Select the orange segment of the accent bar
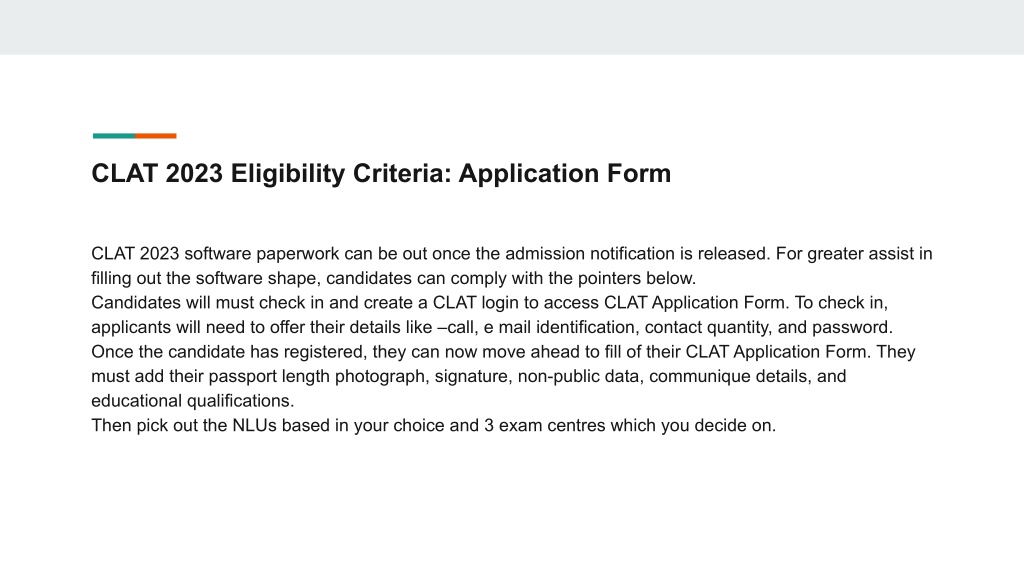 click(x=155, y=136)
